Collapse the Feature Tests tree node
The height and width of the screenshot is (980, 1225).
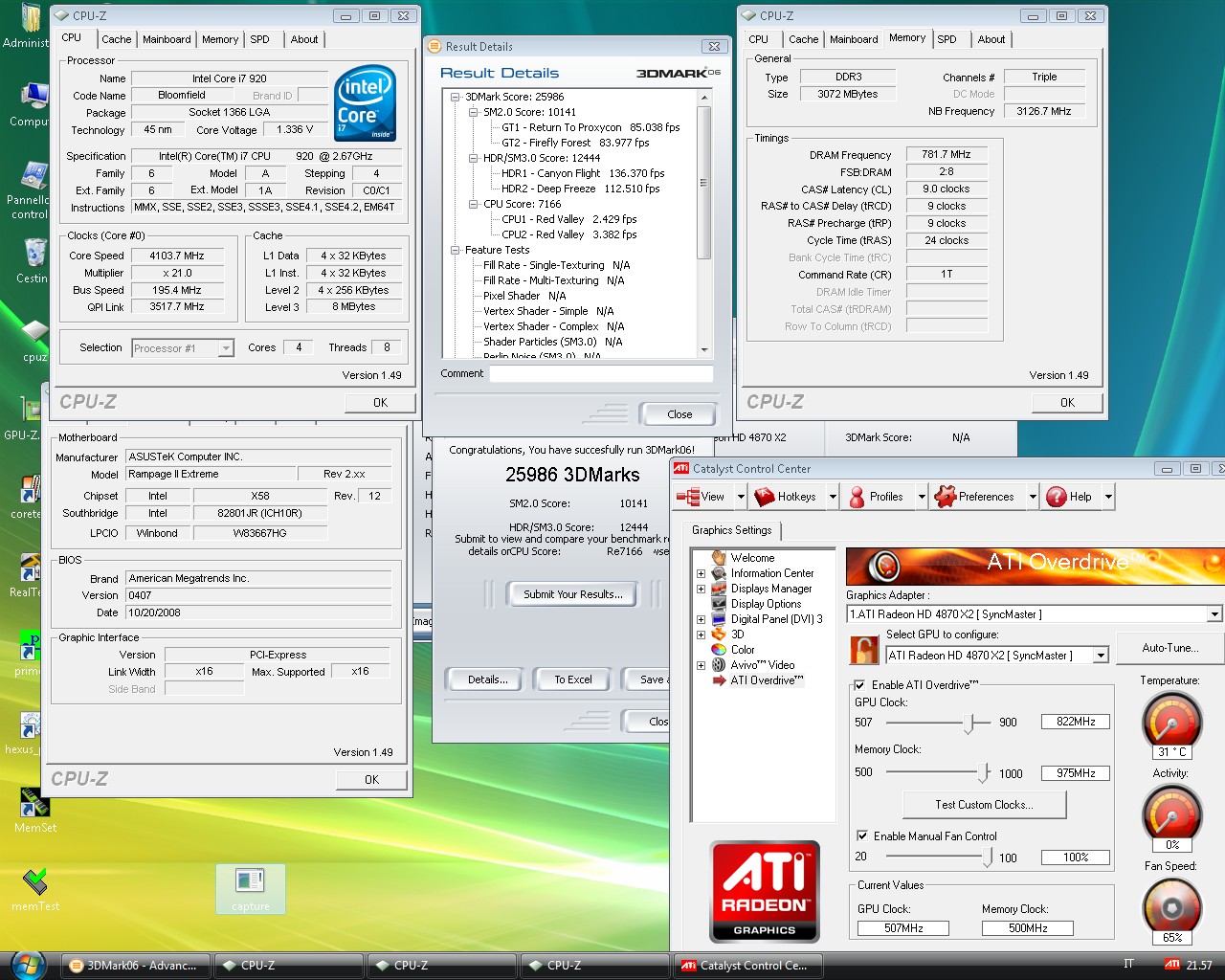[x=455, y=250]
